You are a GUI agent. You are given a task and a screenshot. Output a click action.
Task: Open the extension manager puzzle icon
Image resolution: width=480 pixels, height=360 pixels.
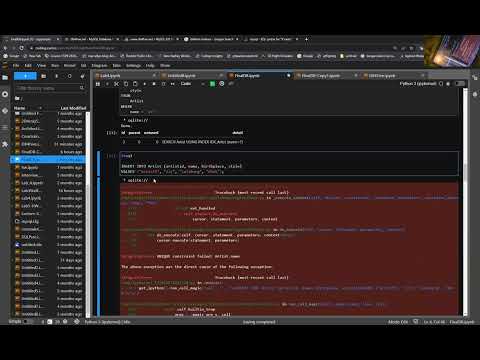pos(5,144)
